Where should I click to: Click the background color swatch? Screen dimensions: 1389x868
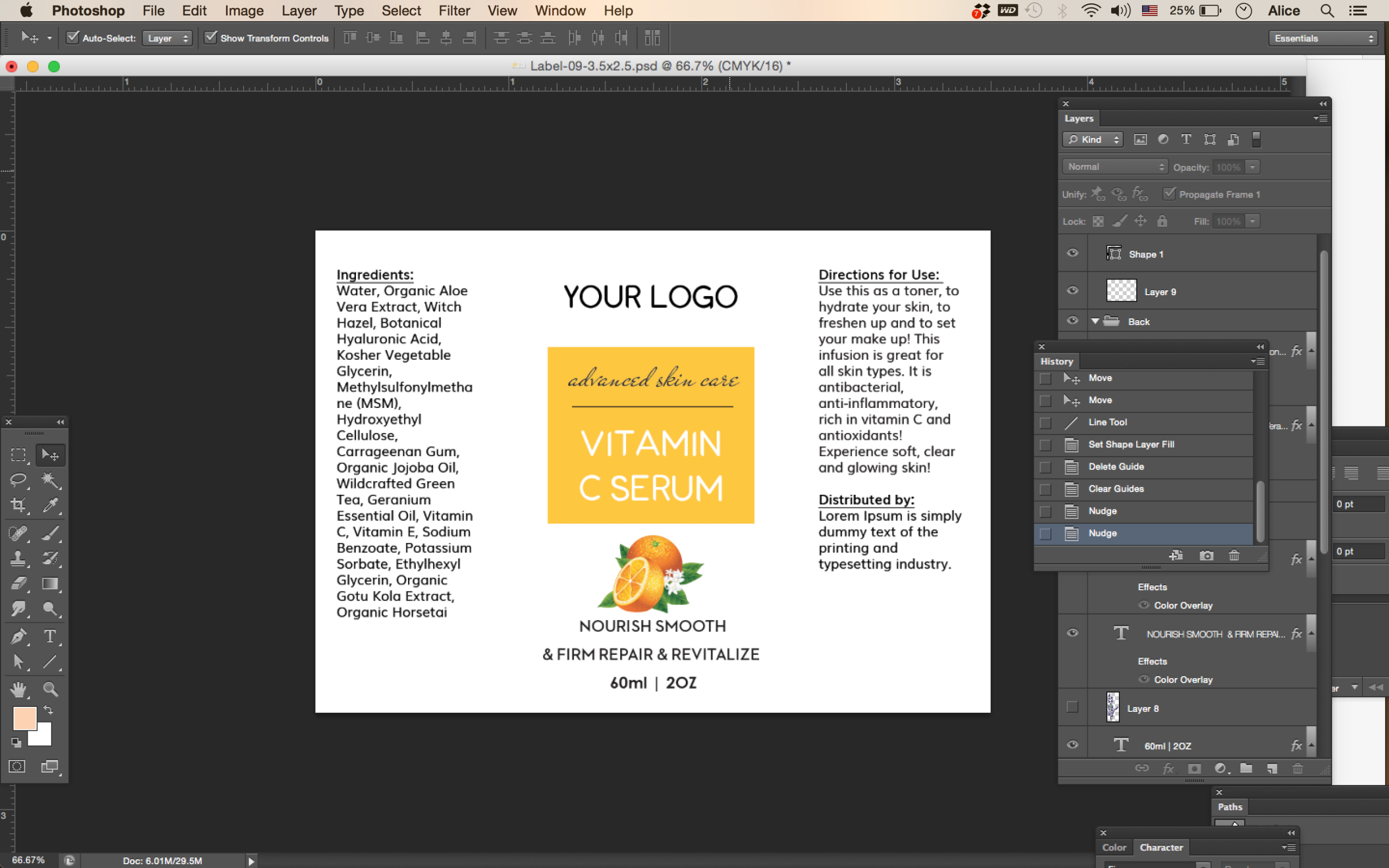pos(43,737)
